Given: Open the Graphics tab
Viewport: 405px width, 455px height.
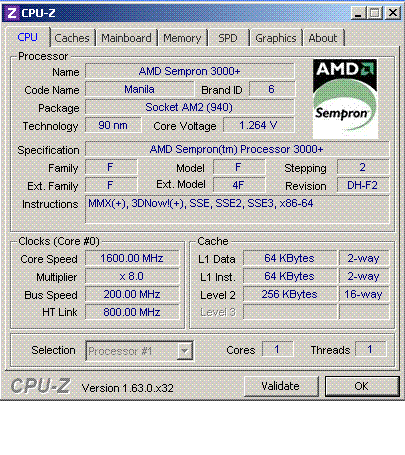Looking at the screenshot, I should [276, 38].
